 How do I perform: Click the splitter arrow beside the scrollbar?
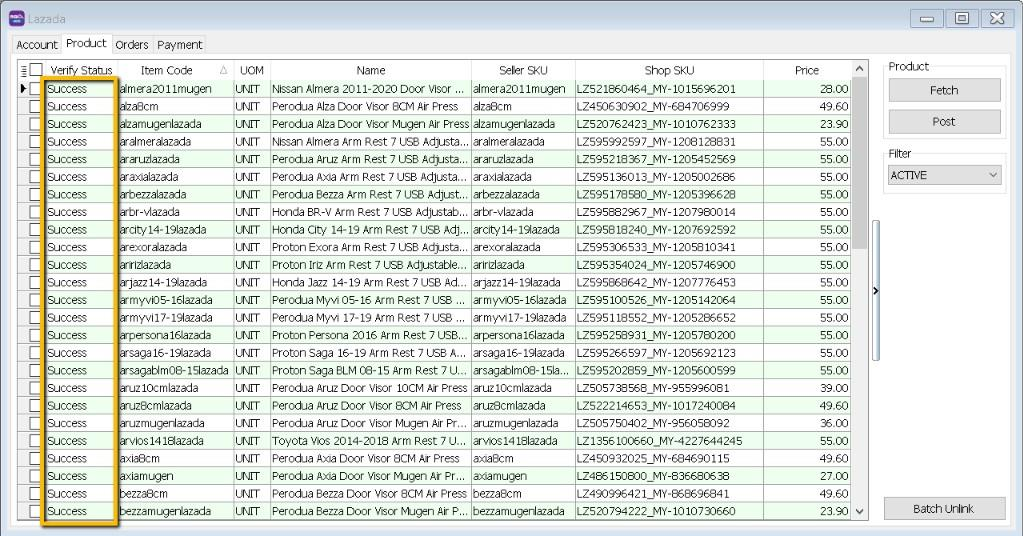coord(876,291)
